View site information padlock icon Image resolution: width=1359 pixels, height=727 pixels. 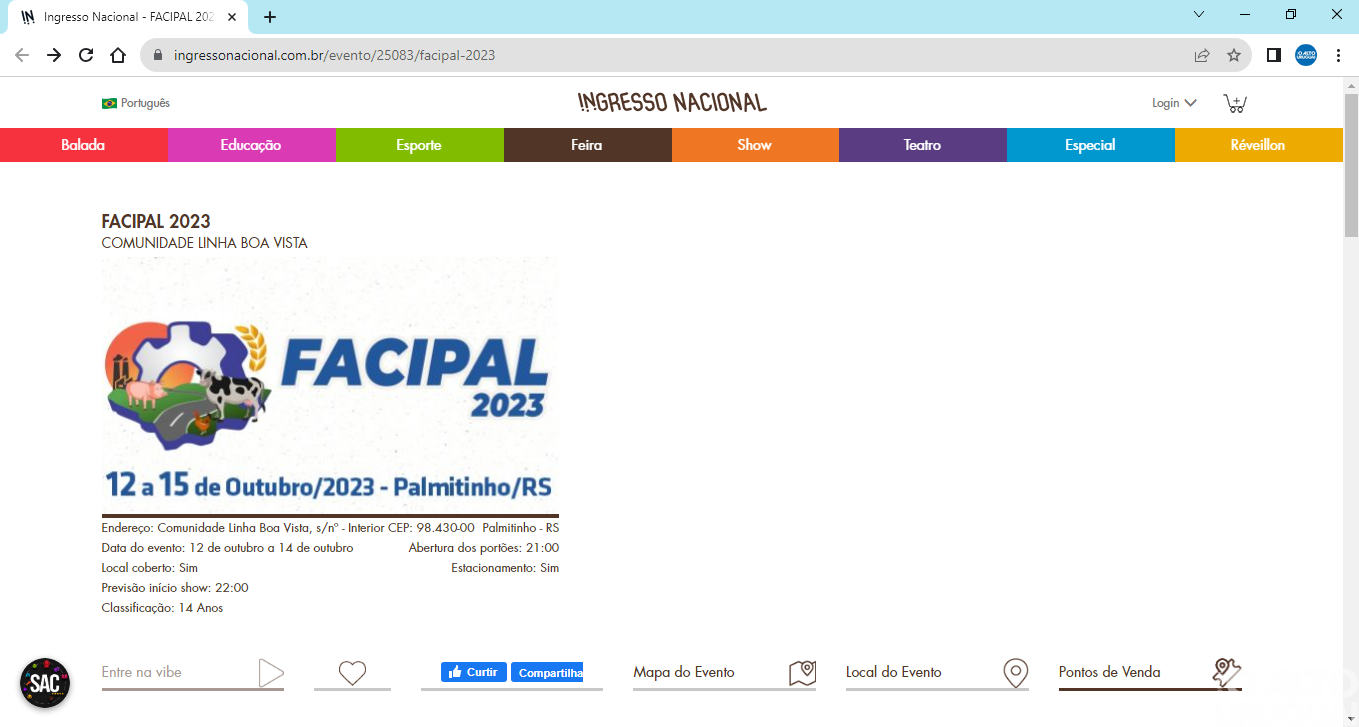pyautogui.click(x=158, y=55)
